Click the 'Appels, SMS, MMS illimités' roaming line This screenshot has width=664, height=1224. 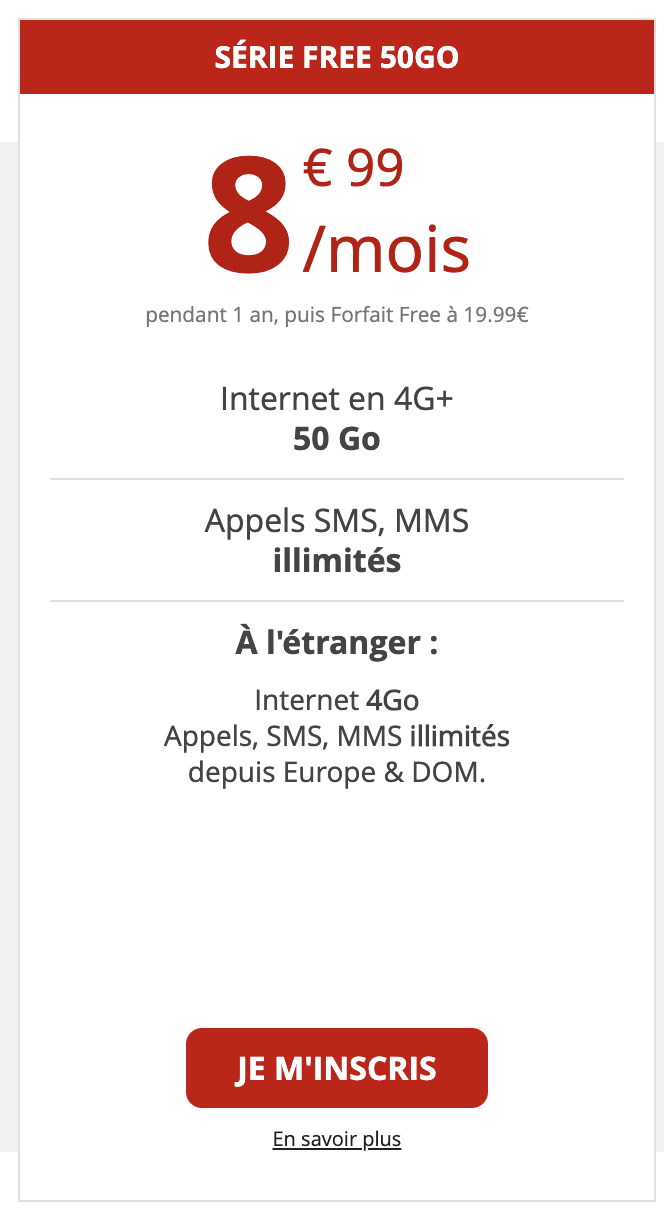(x=336, y=737)
